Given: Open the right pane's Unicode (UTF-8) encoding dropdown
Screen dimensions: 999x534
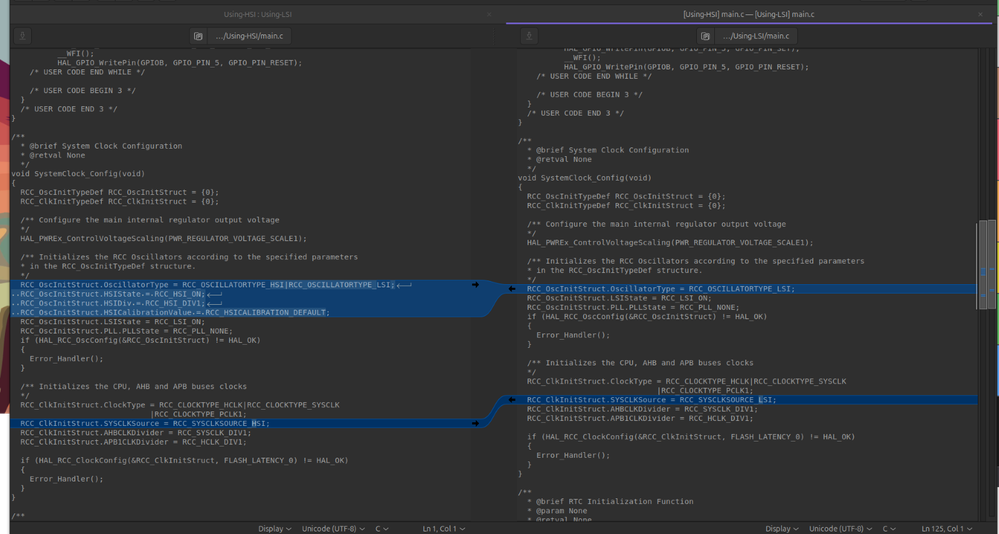Looking at the screenshot, I should click(840, 528).
